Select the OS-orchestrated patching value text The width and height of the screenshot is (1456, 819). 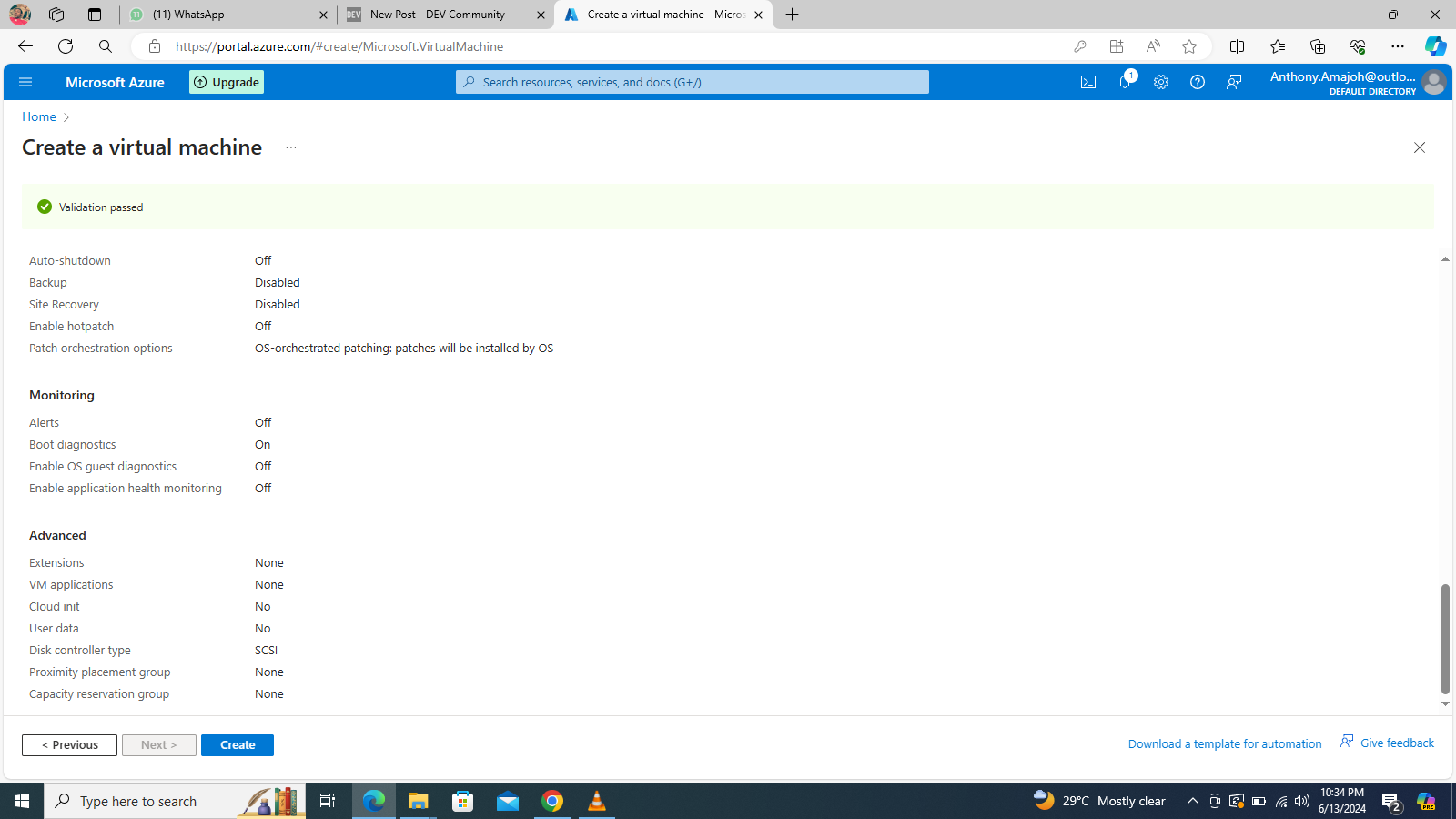coord(404,349)
